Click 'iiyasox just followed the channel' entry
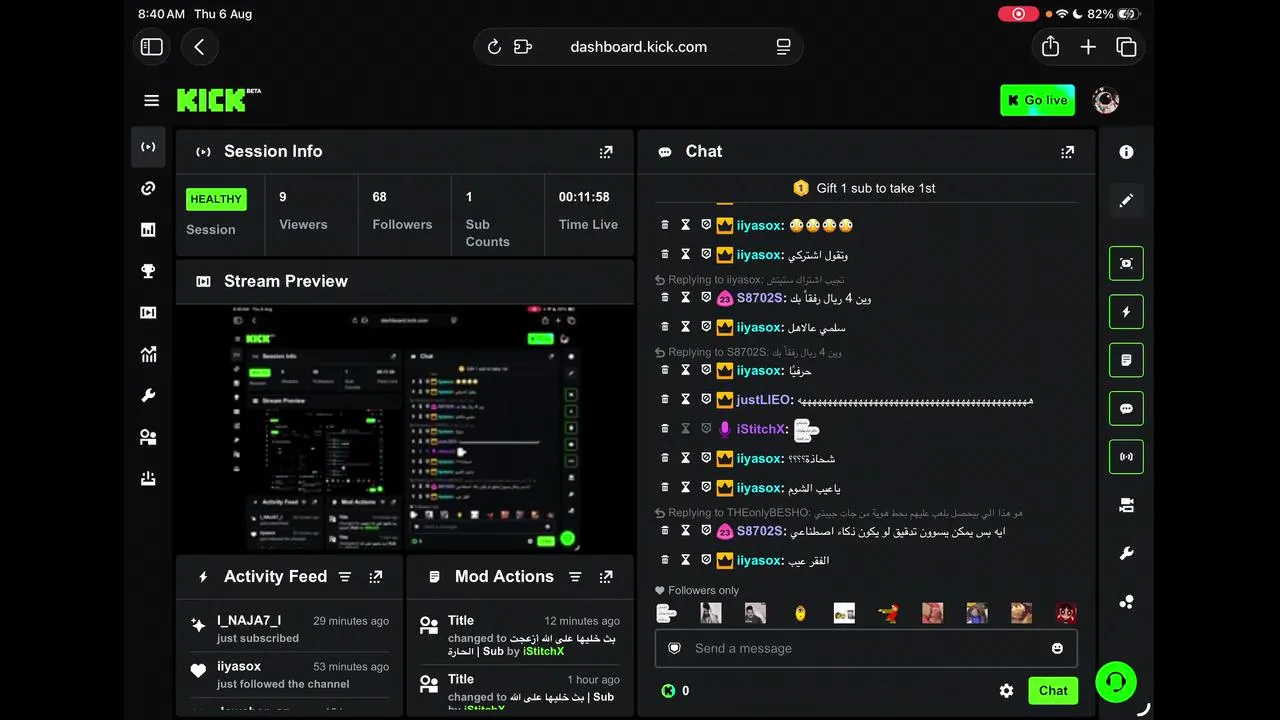This screenshot has width=1280, height=720. point(289,675)
